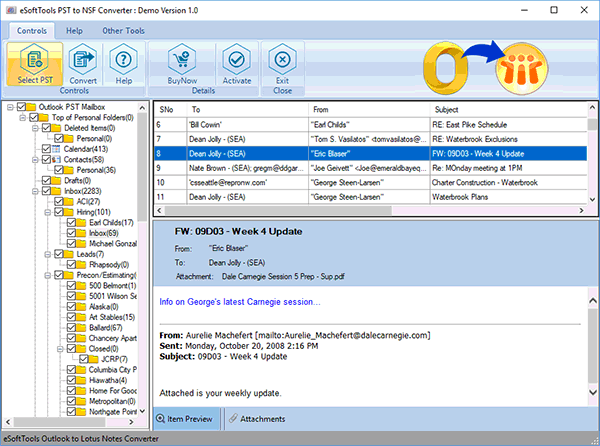Click the Deleted Items(0) folder icon
This screenshot has height=446, width=600.
tap(56, 128)
